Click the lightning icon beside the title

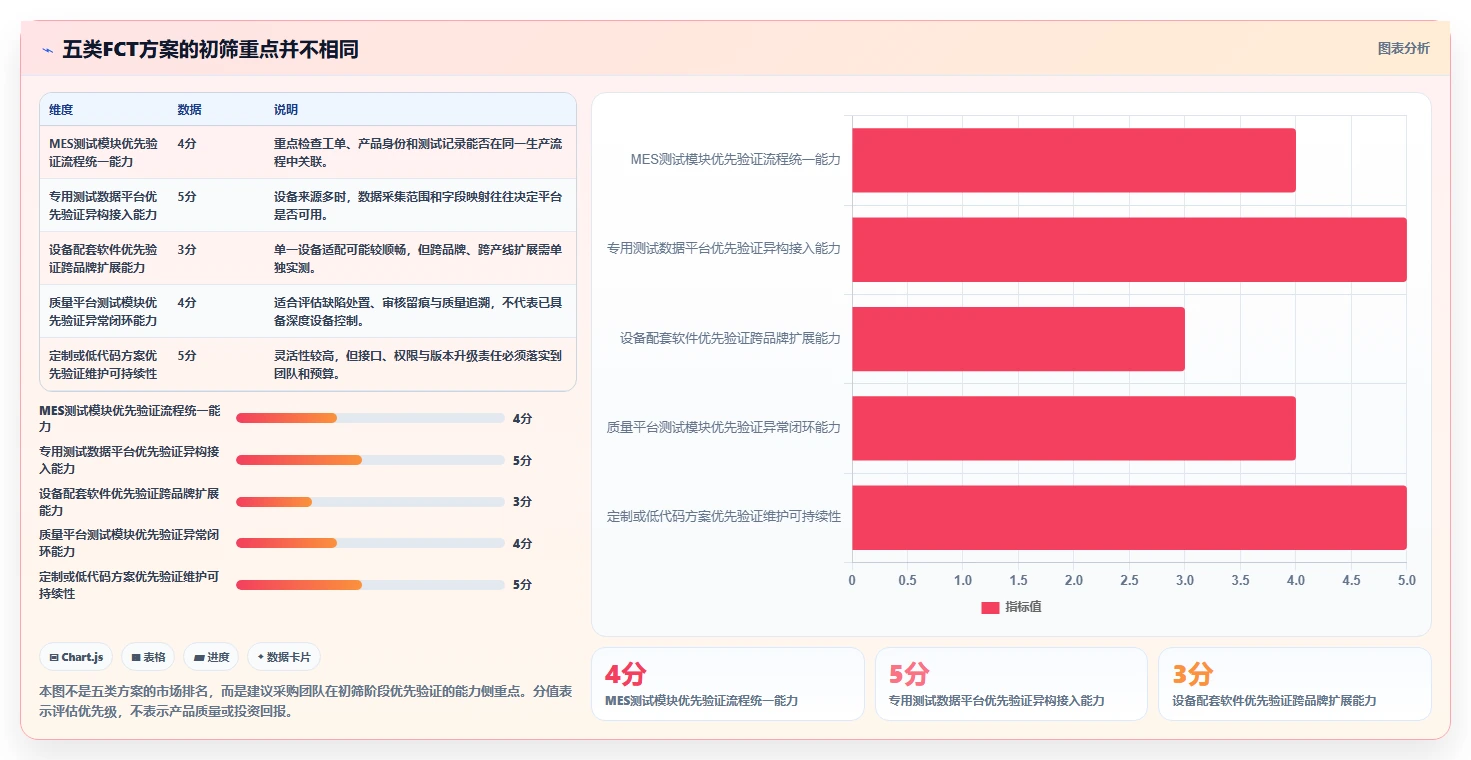click(47, 50)
